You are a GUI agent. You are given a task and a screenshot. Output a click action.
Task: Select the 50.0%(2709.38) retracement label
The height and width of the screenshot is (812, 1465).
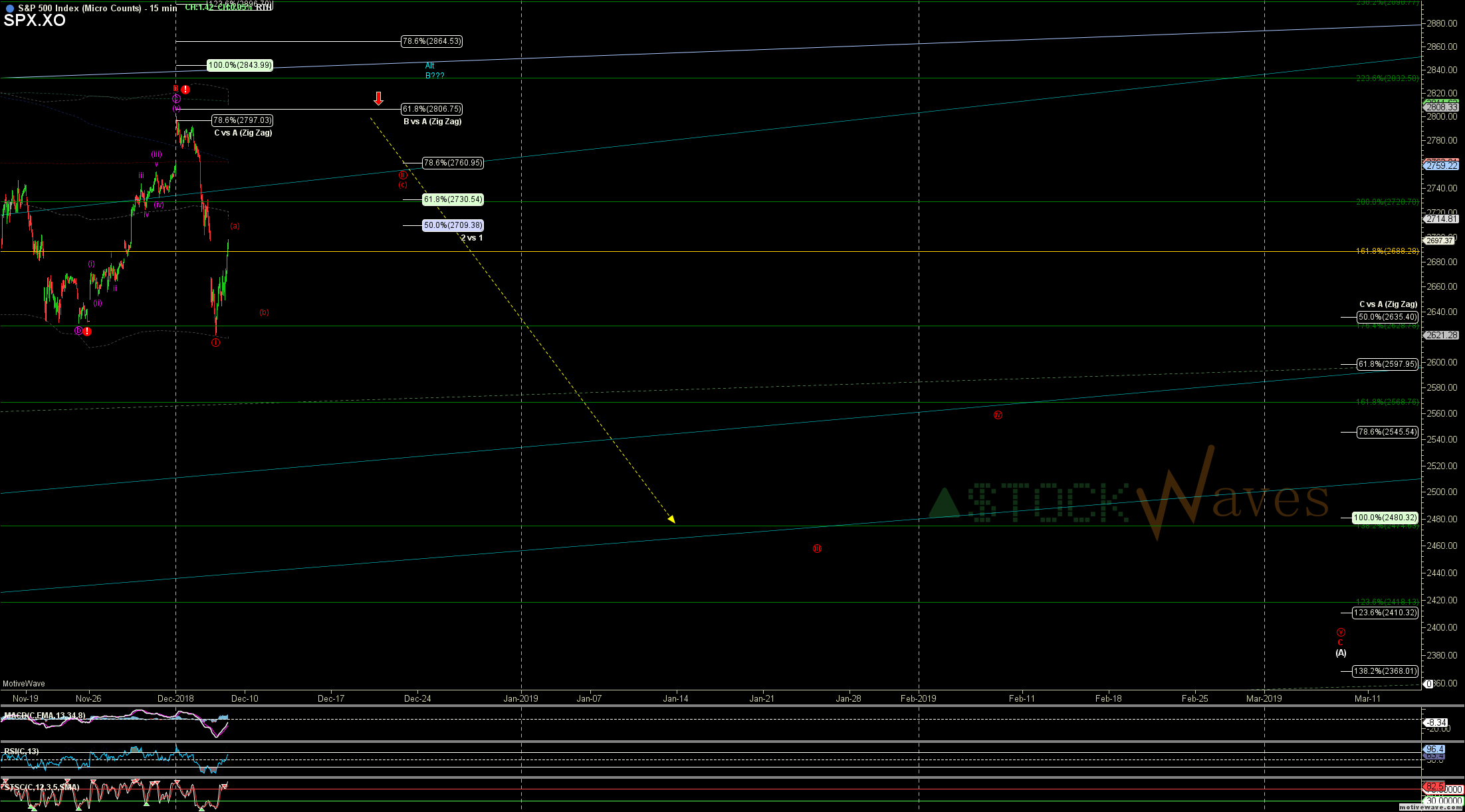coord(453,225)
